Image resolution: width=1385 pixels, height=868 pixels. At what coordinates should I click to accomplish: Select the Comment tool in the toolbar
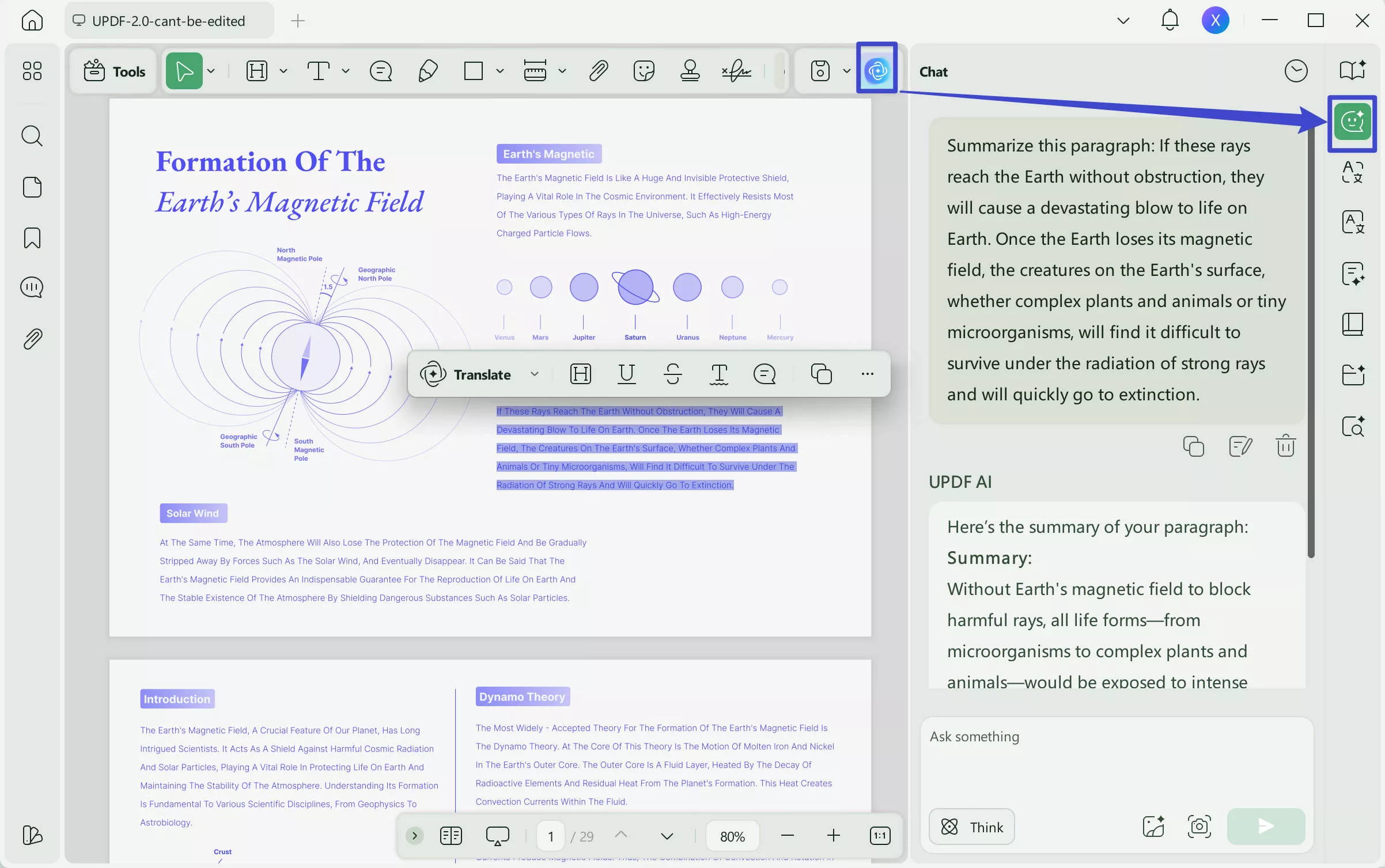380,70
